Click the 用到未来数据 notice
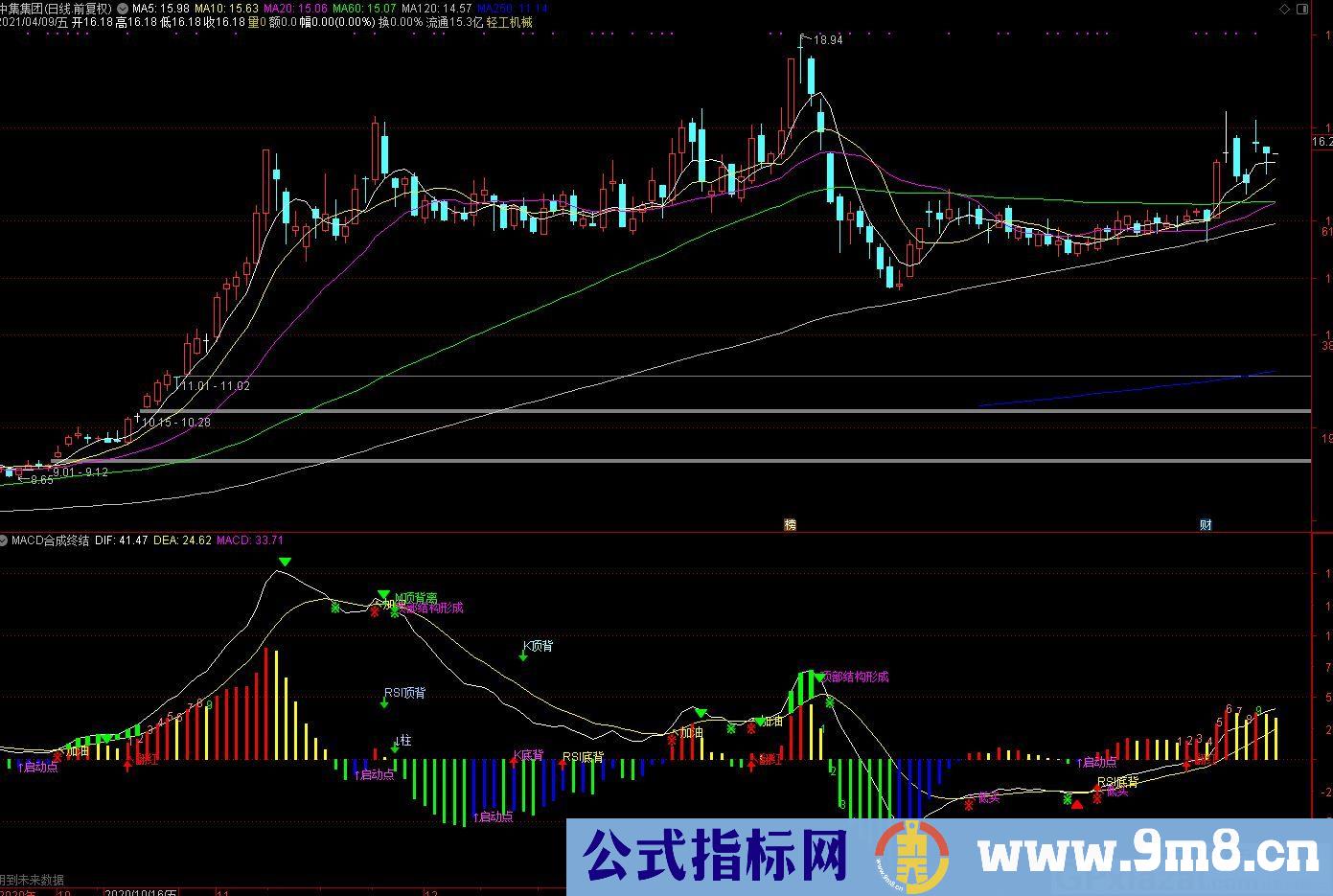 tap(32, 880)
